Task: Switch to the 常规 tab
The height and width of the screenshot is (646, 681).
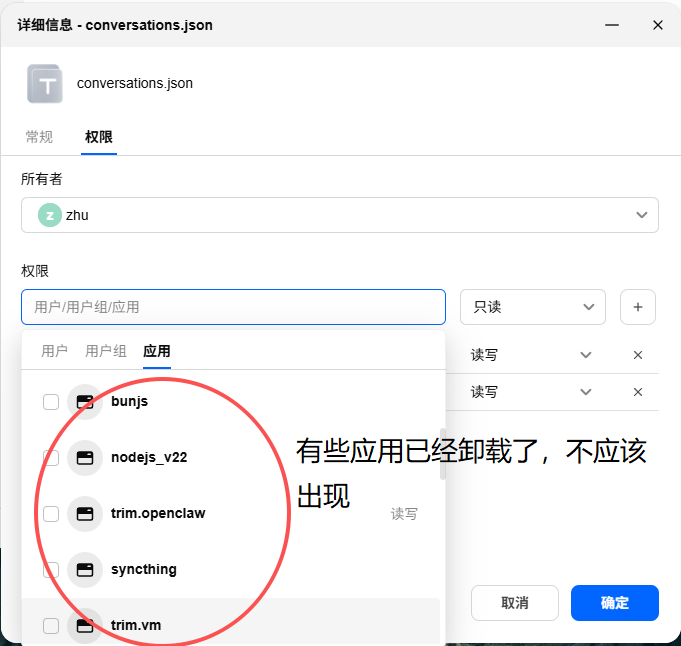Action: [39, 137]
